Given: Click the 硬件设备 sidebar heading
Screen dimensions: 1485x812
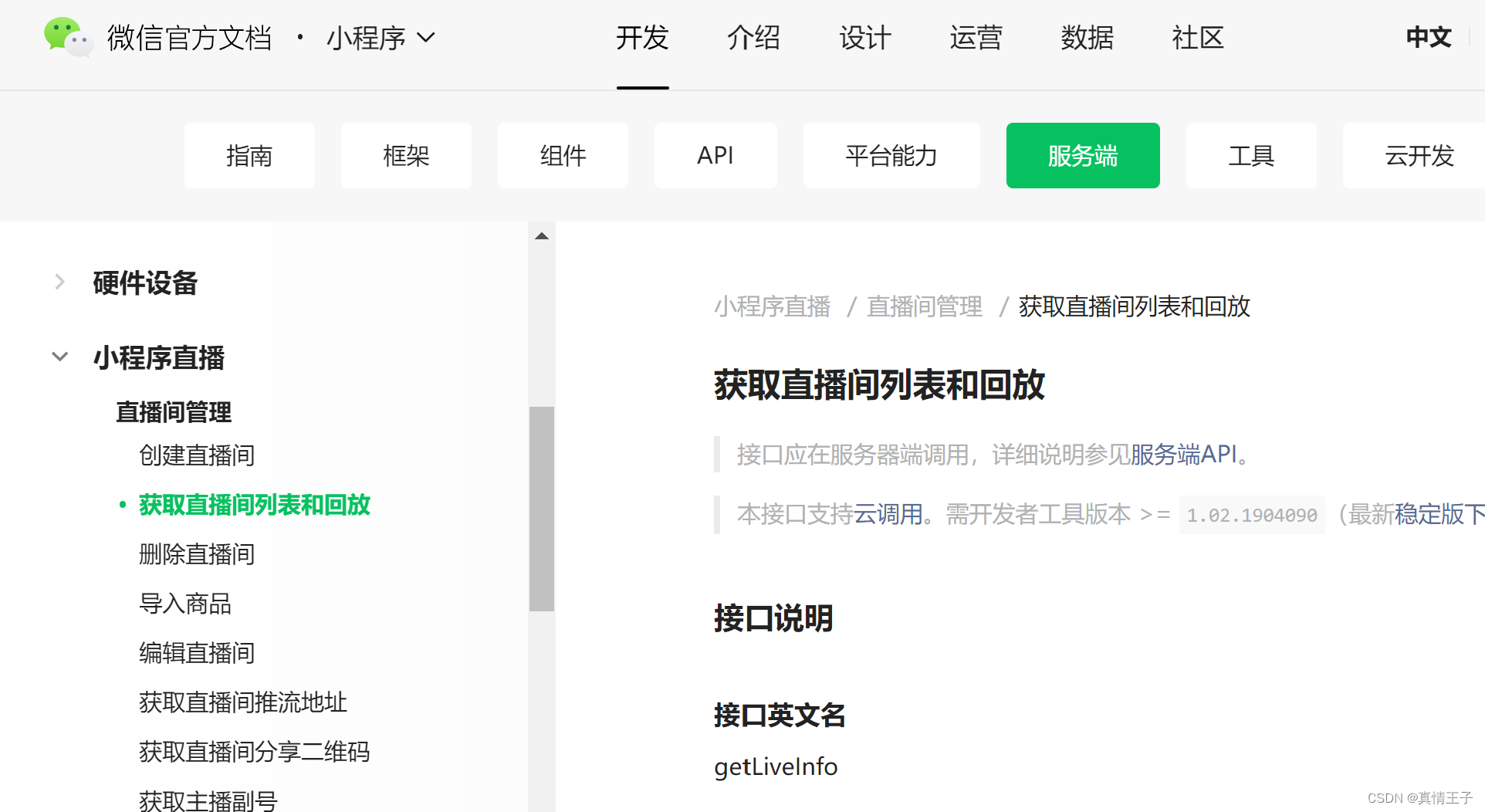Looking at the screenshot, I should (145, 283).
